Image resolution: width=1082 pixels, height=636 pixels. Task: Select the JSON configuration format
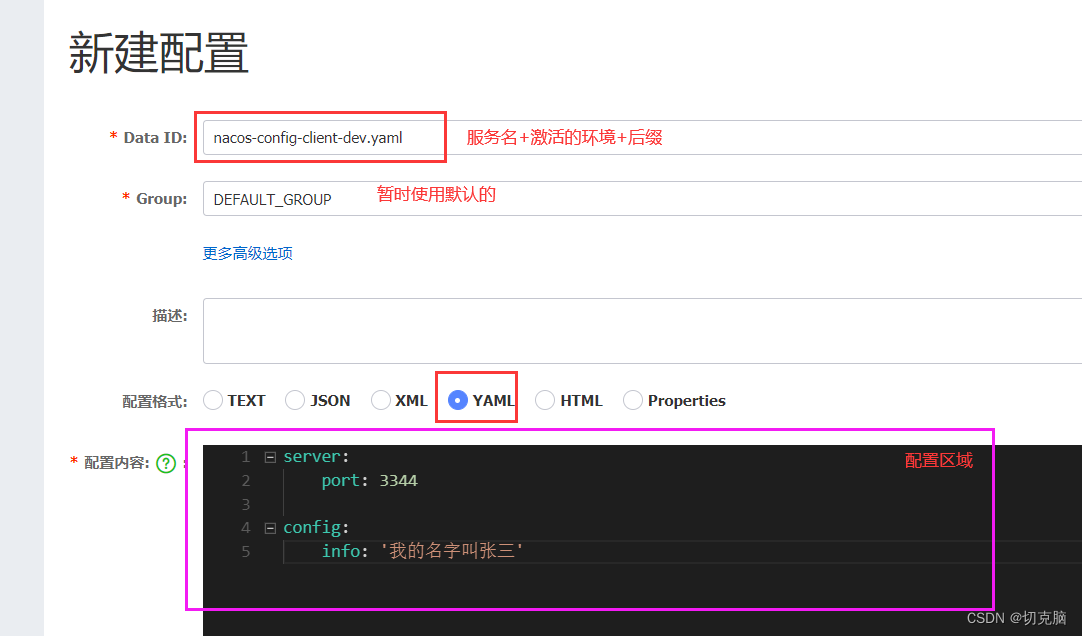295,399
